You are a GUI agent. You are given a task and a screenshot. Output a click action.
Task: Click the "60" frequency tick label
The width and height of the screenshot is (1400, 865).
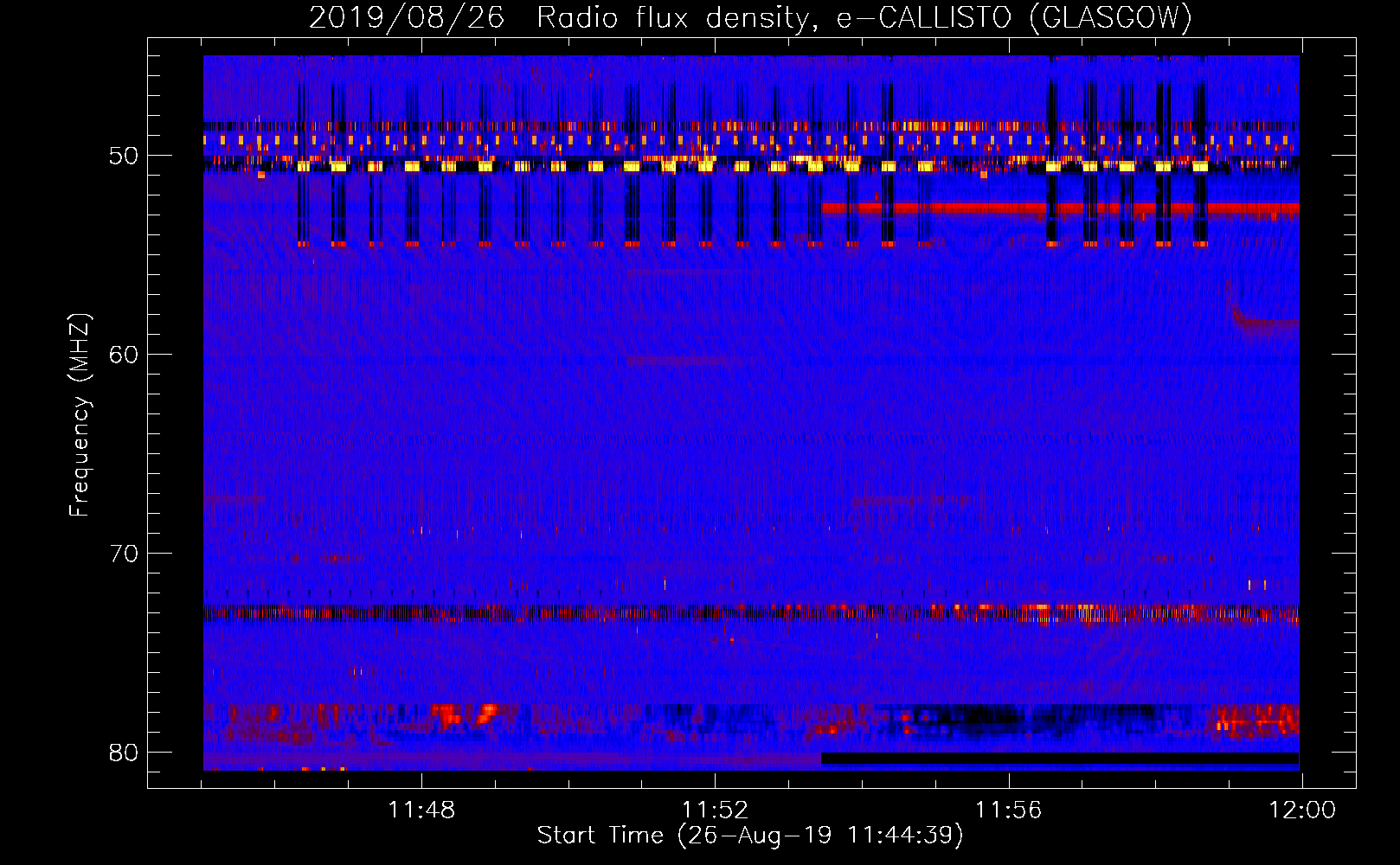(124, 354)
